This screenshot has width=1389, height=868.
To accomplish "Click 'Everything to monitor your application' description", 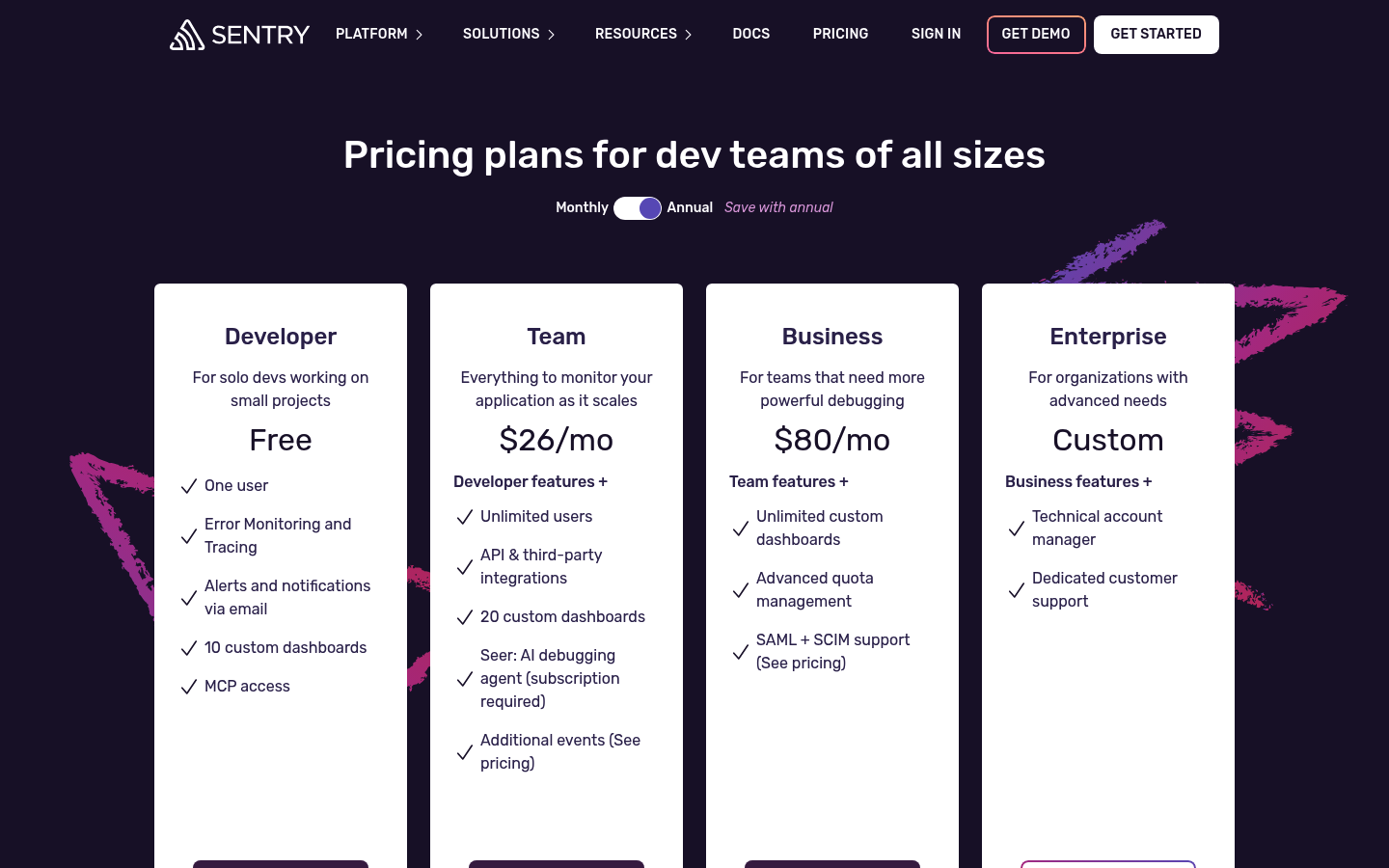I will (x=557, y=389).
